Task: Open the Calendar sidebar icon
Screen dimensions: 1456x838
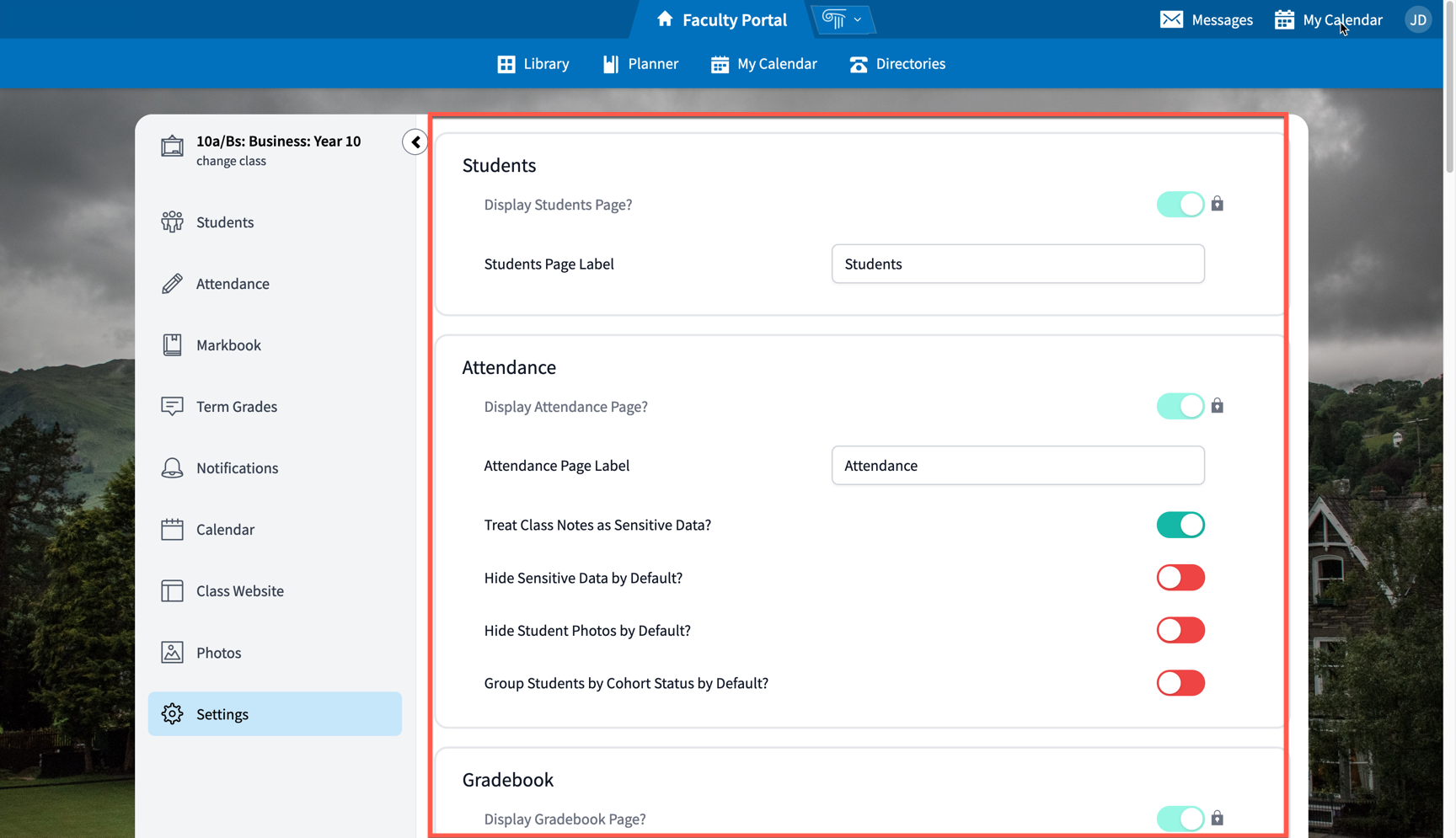Action: 172,529
